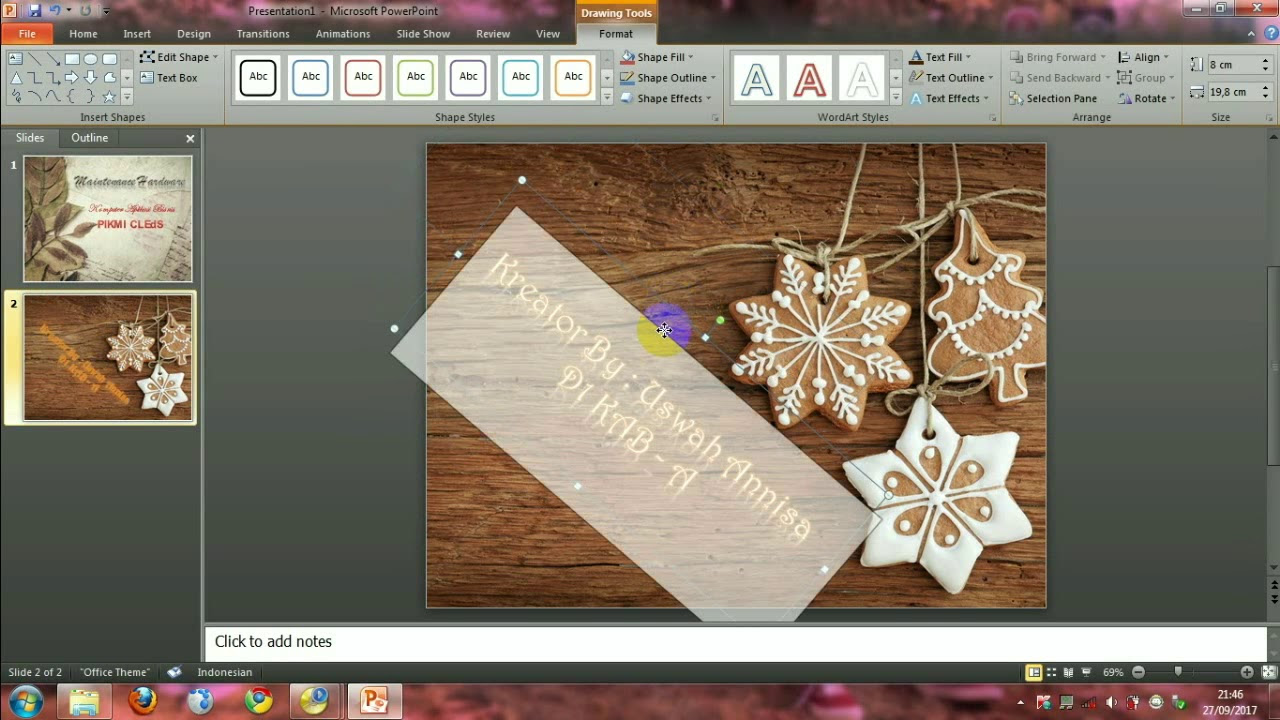Switch to Normal view in status bar

[1034, 672]
